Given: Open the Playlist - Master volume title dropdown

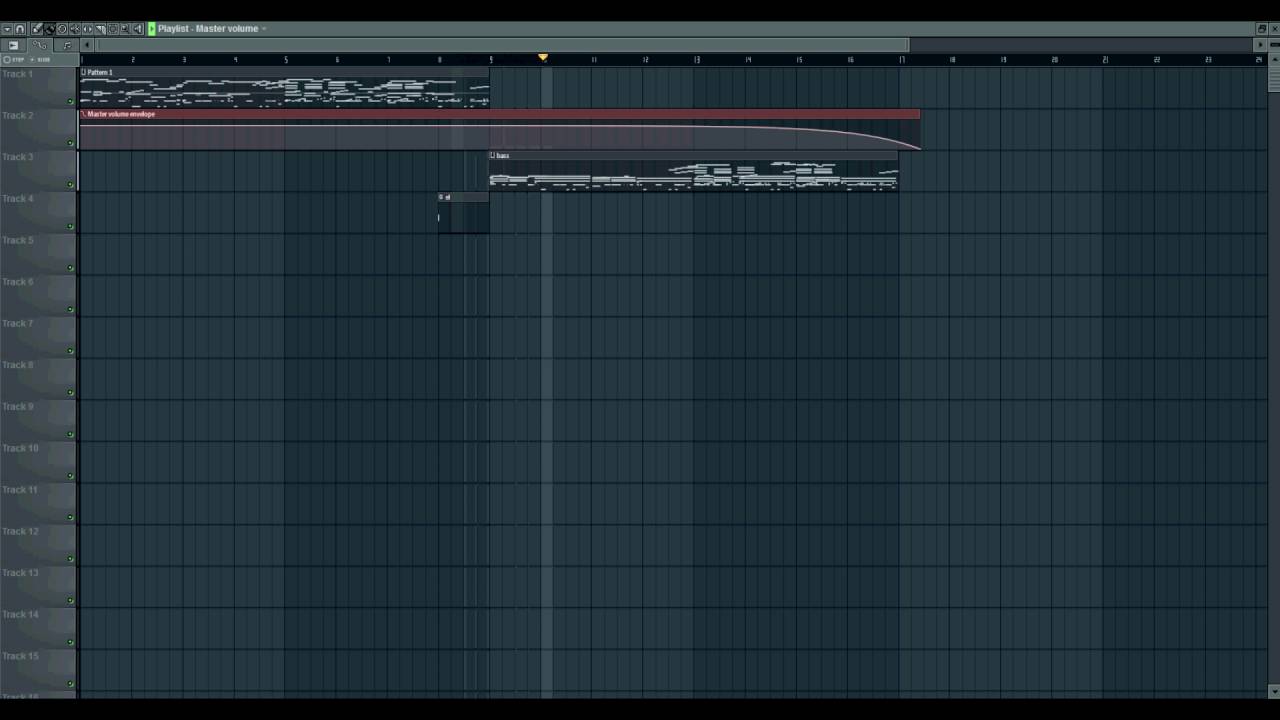Looking at the screenshot, I should (x=264, y=29).
